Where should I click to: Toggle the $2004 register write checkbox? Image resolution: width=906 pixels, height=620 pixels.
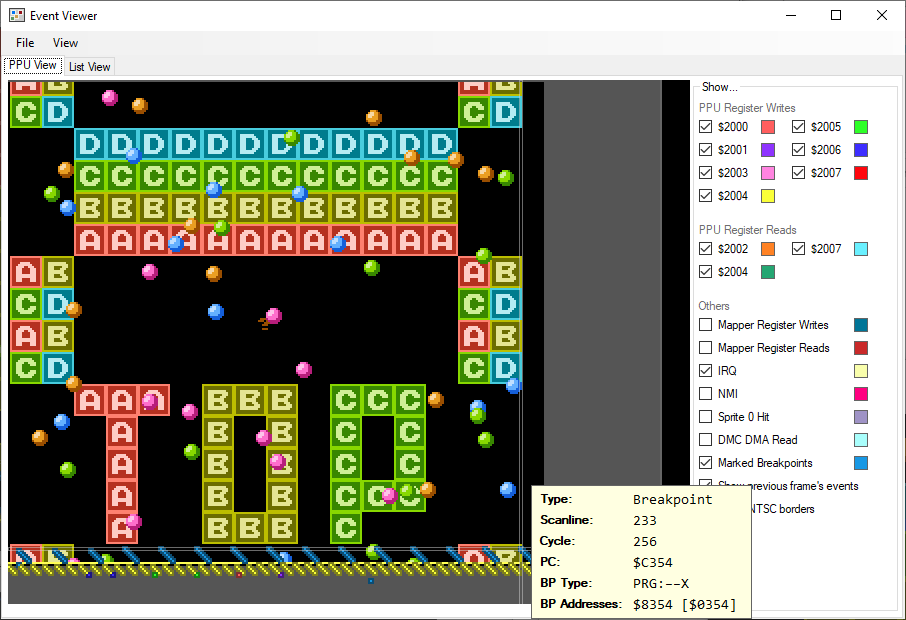coord(706,196)
